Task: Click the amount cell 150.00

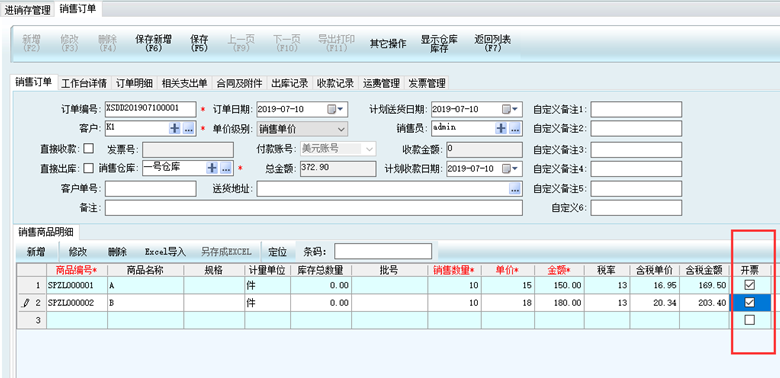Action: click(560, 285)
